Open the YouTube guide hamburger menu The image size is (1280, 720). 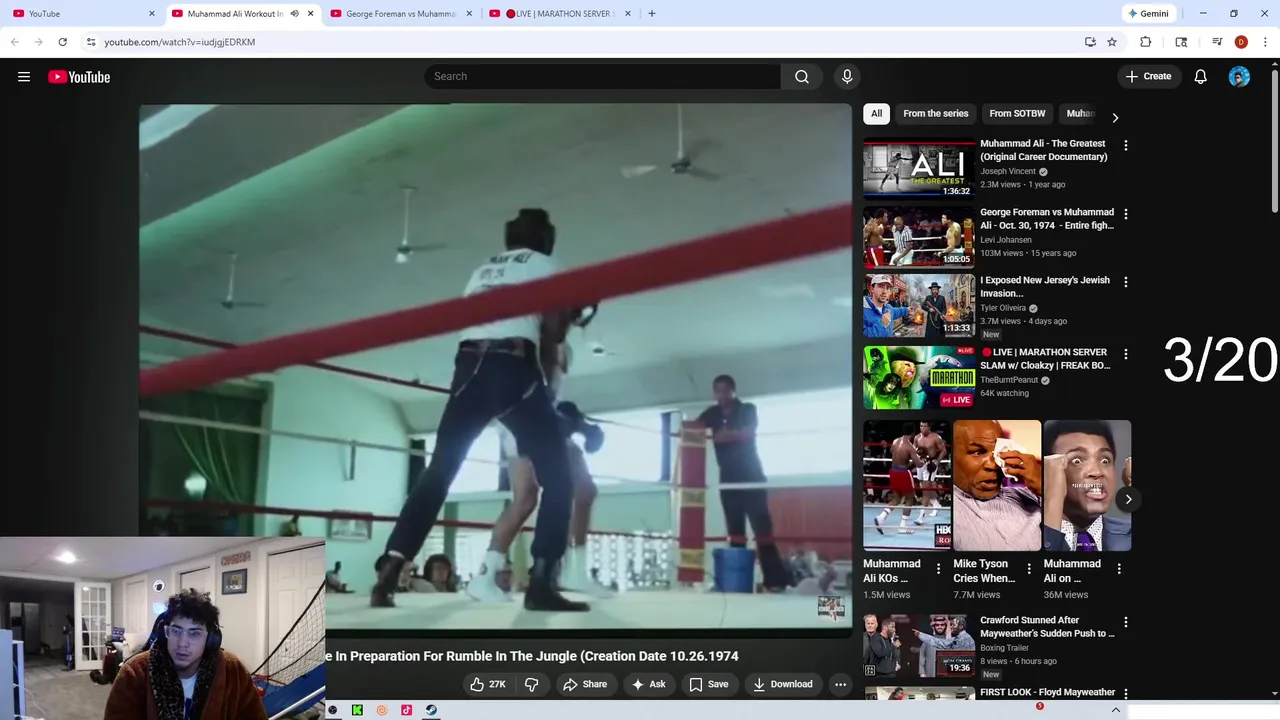(x=24, y=77)
